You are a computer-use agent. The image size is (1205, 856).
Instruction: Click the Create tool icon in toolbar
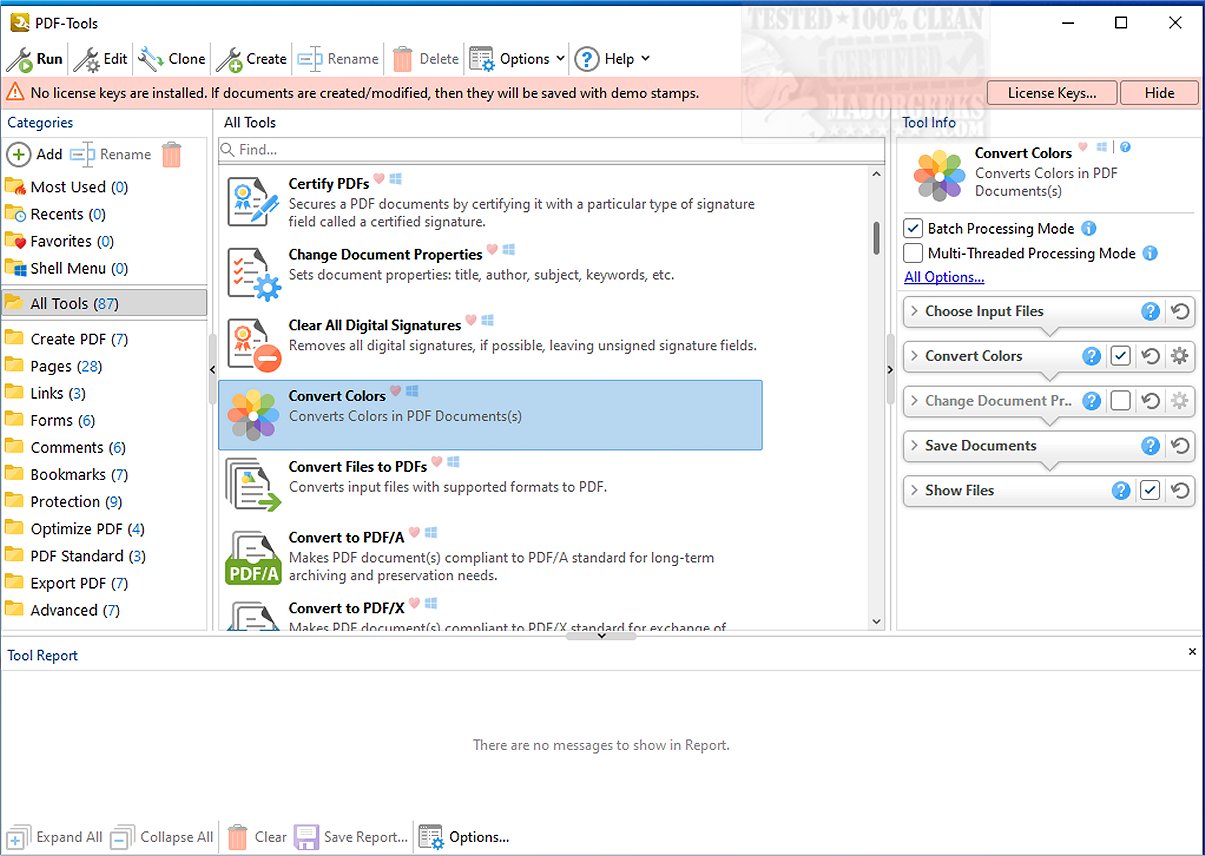(229, 59)
